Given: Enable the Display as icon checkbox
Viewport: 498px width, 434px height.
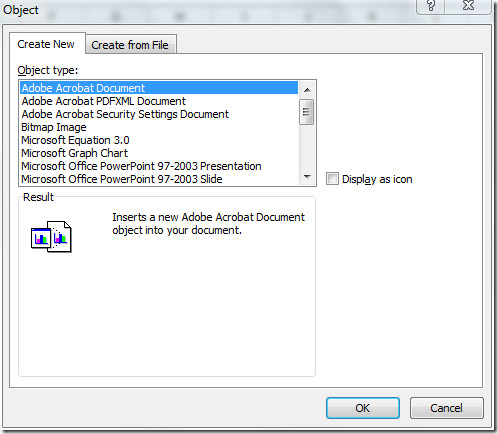Looking at the screenshot, I should click(332, 179).
